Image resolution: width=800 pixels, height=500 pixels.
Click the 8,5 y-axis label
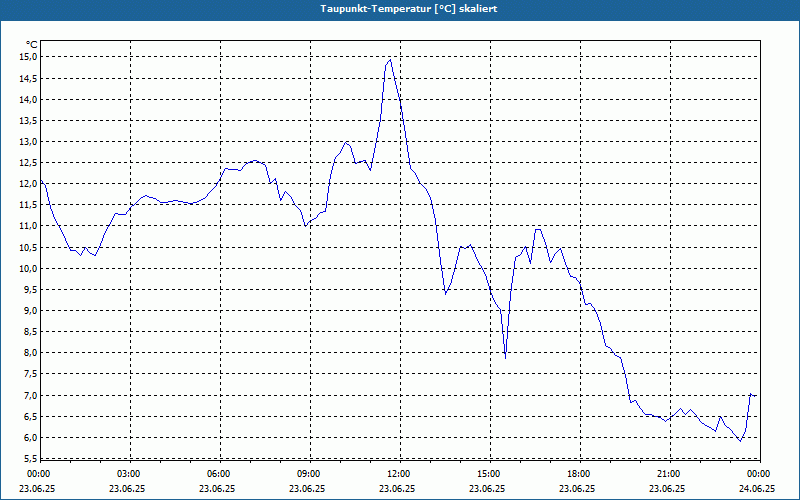[x=30, y=332]
